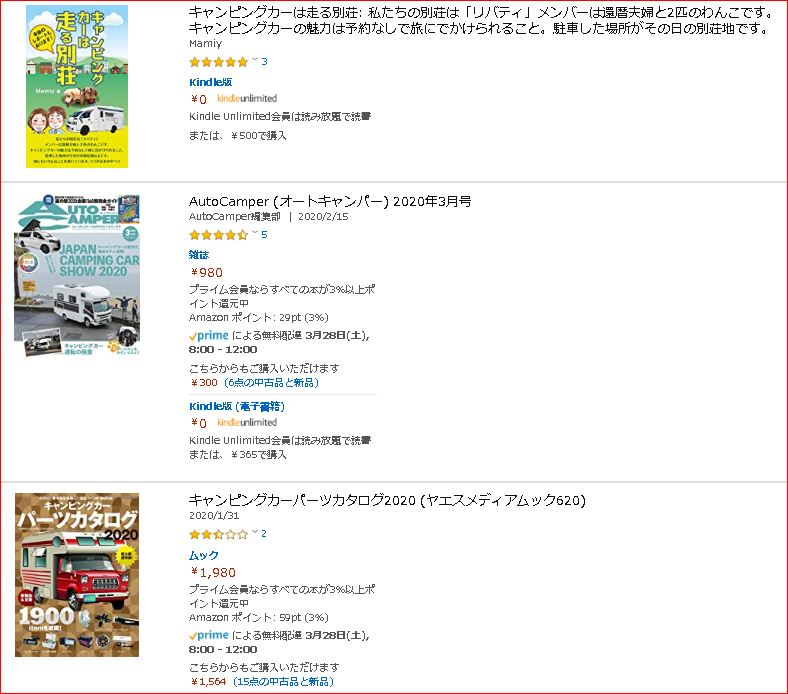
Task: Open the ¥300 (6点の中古品と新品) offers link
Action: coord(254,382)
